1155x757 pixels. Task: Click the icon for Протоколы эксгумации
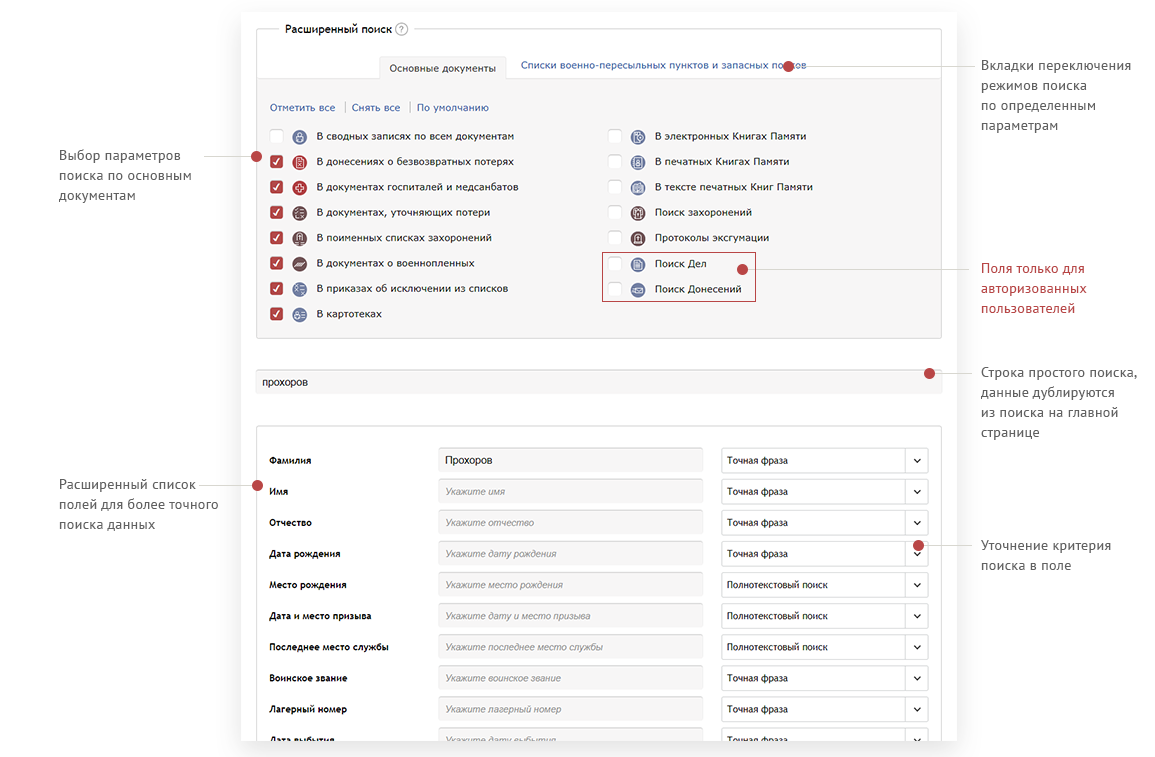(638, 239)
